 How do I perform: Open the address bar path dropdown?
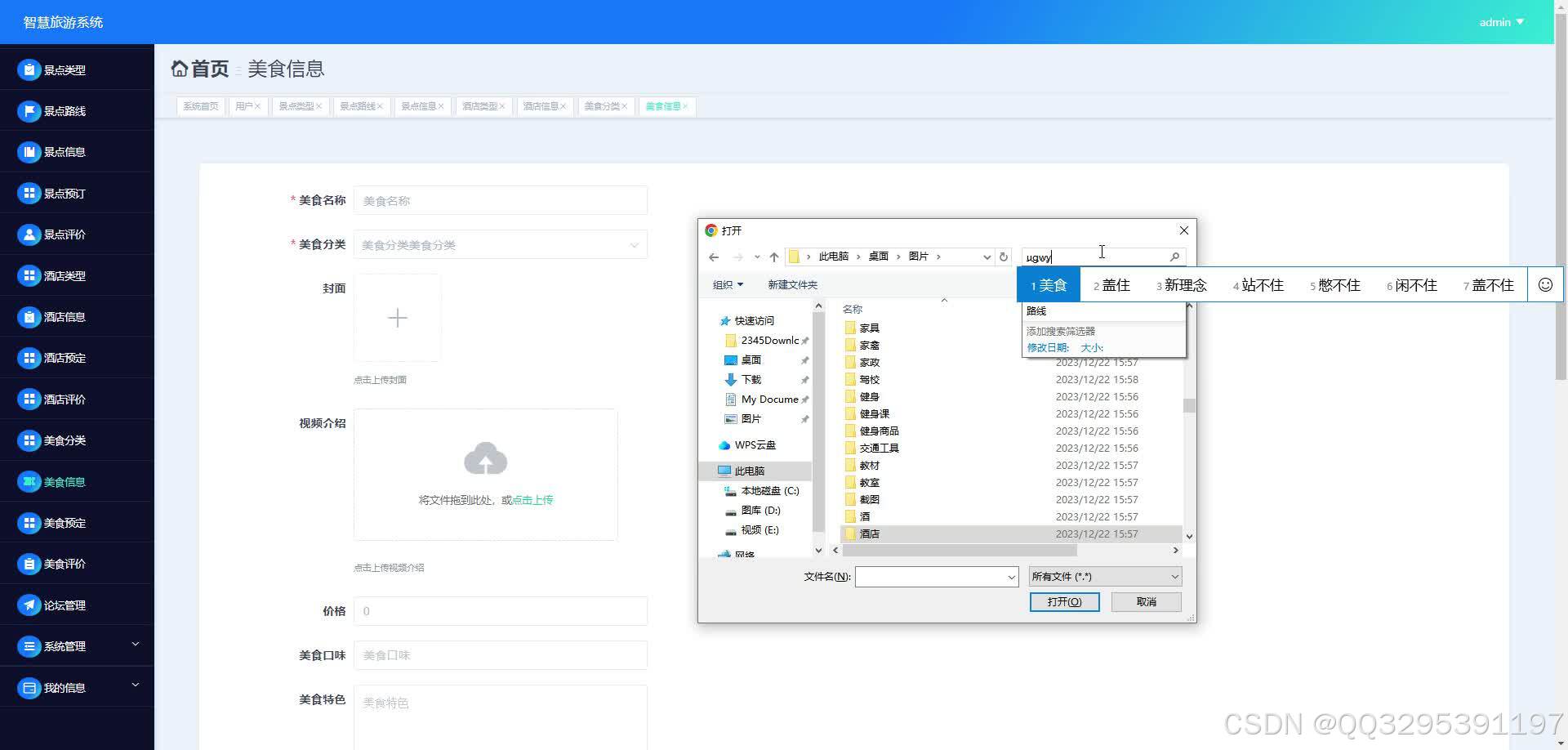(987, 257)
